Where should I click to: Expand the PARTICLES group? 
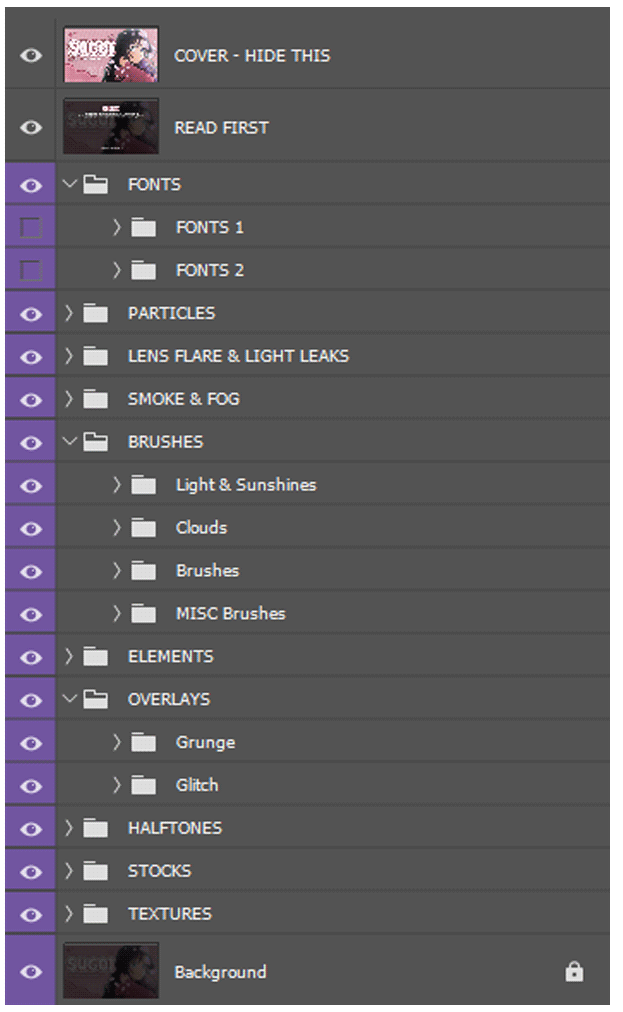69,312
